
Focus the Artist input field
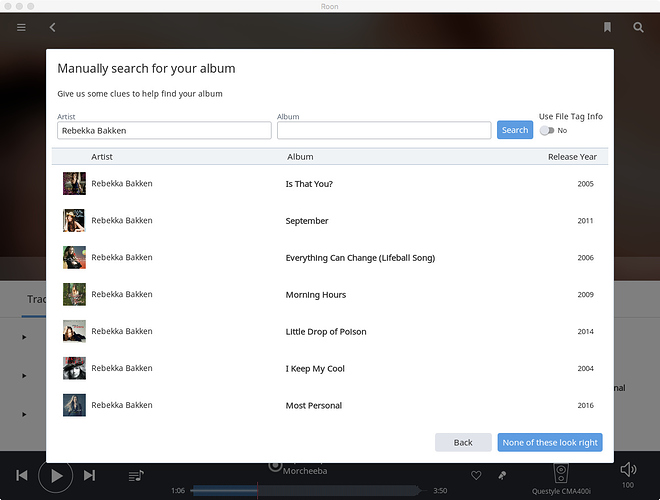point(164,130)
